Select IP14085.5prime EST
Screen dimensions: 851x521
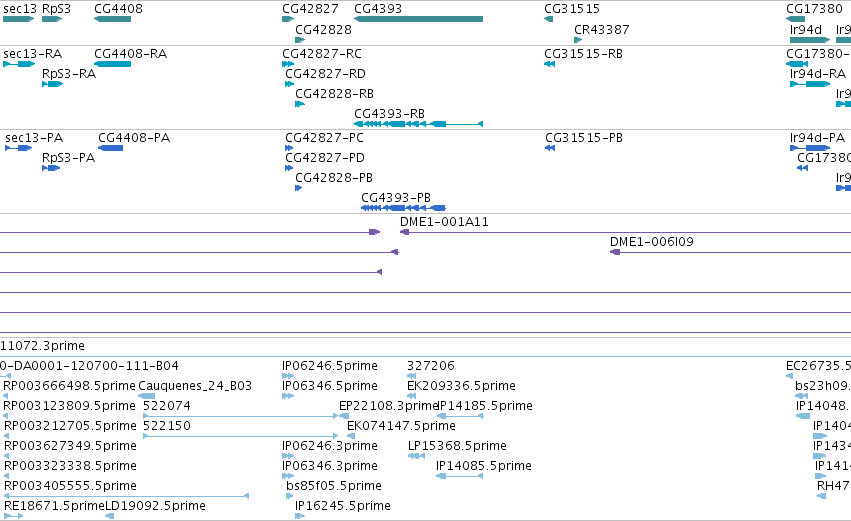[484, 466]
